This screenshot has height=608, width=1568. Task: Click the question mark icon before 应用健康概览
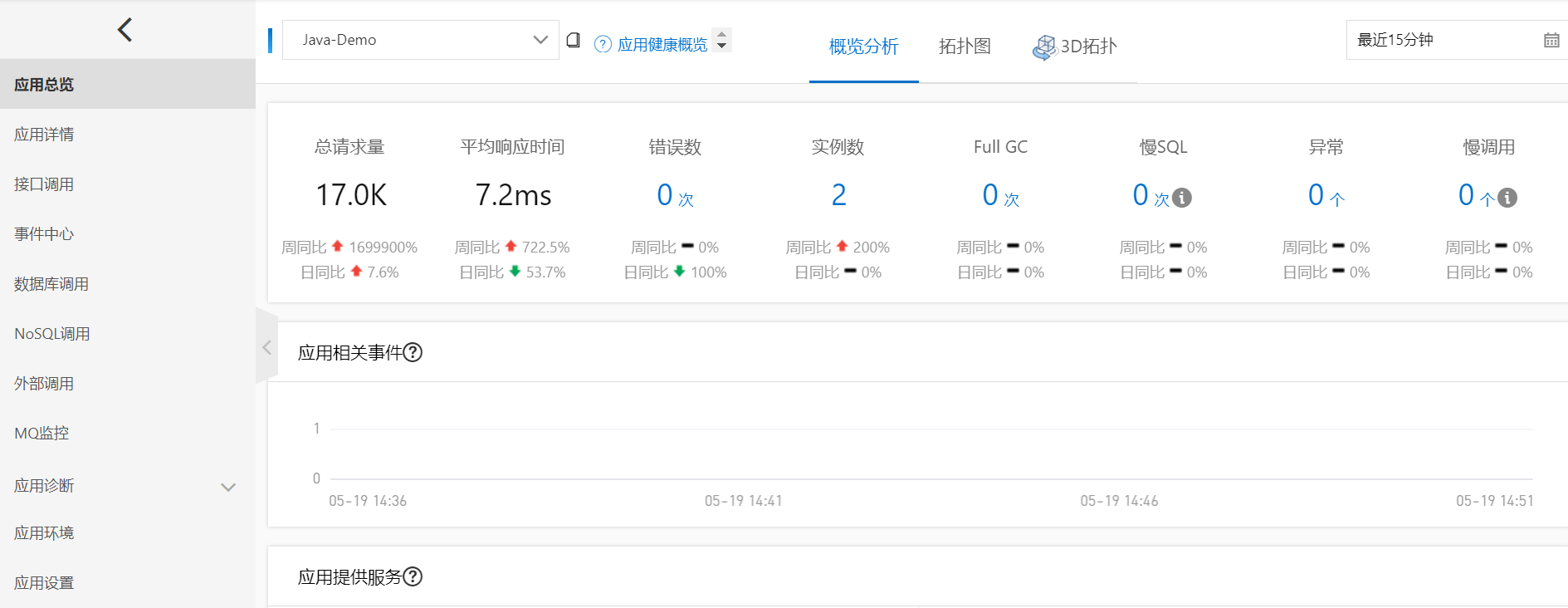pos(603,44)
